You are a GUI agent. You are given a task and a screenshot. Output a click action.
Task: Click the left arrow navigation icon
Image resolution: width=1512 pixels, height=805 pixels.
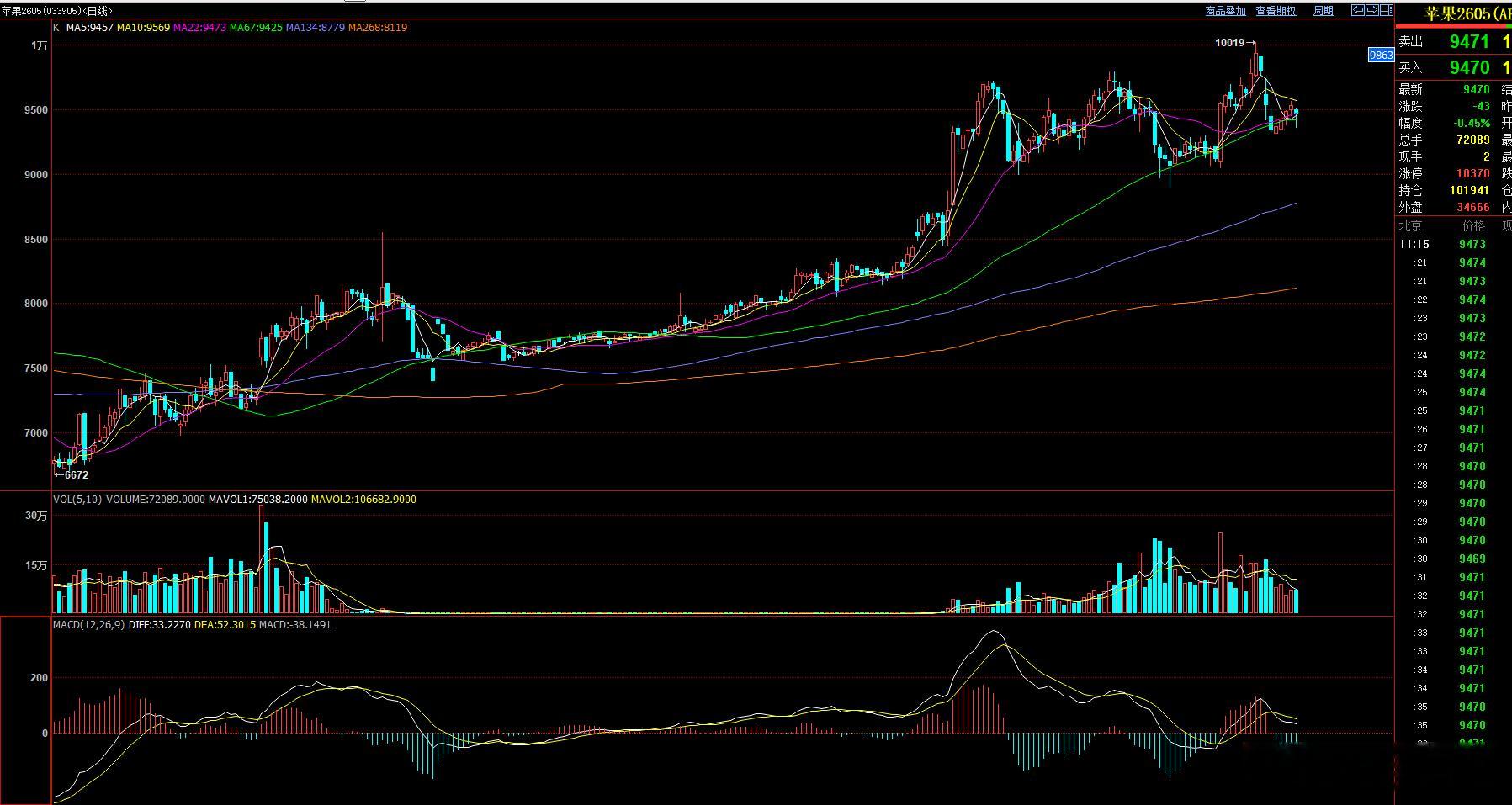1357,10
